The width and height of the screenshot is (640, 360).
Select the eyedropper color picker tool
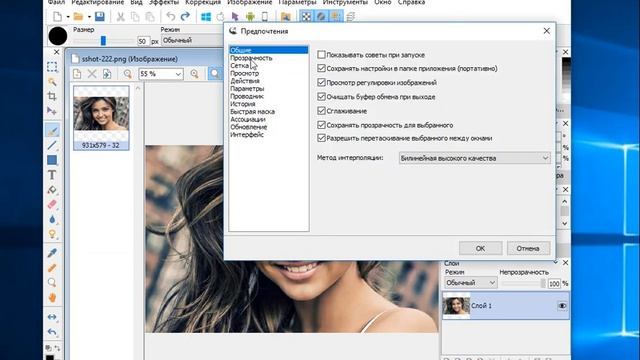pos(52,253)
